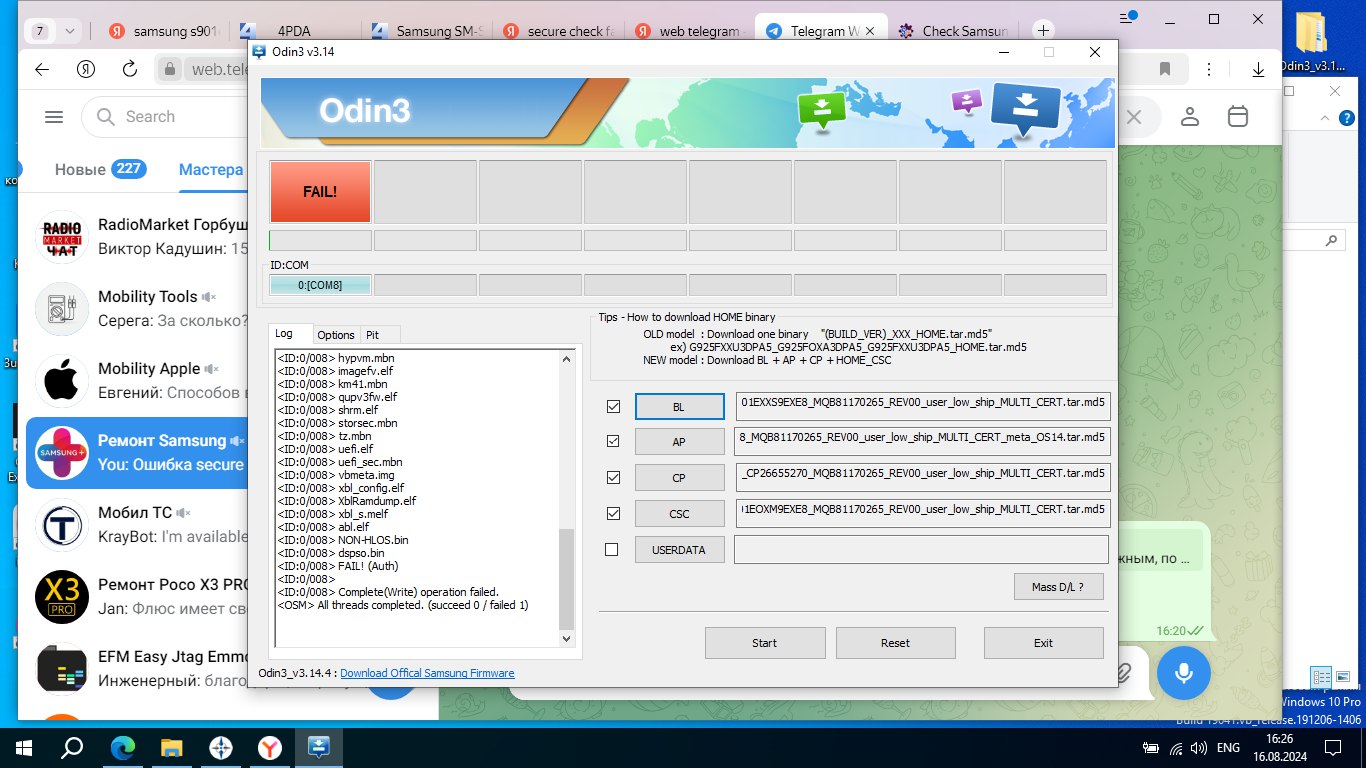The image size is (1366, 768).
Task: Open the Новые chats folder tab
Action: pyautogui.click(x=99, y=169)
